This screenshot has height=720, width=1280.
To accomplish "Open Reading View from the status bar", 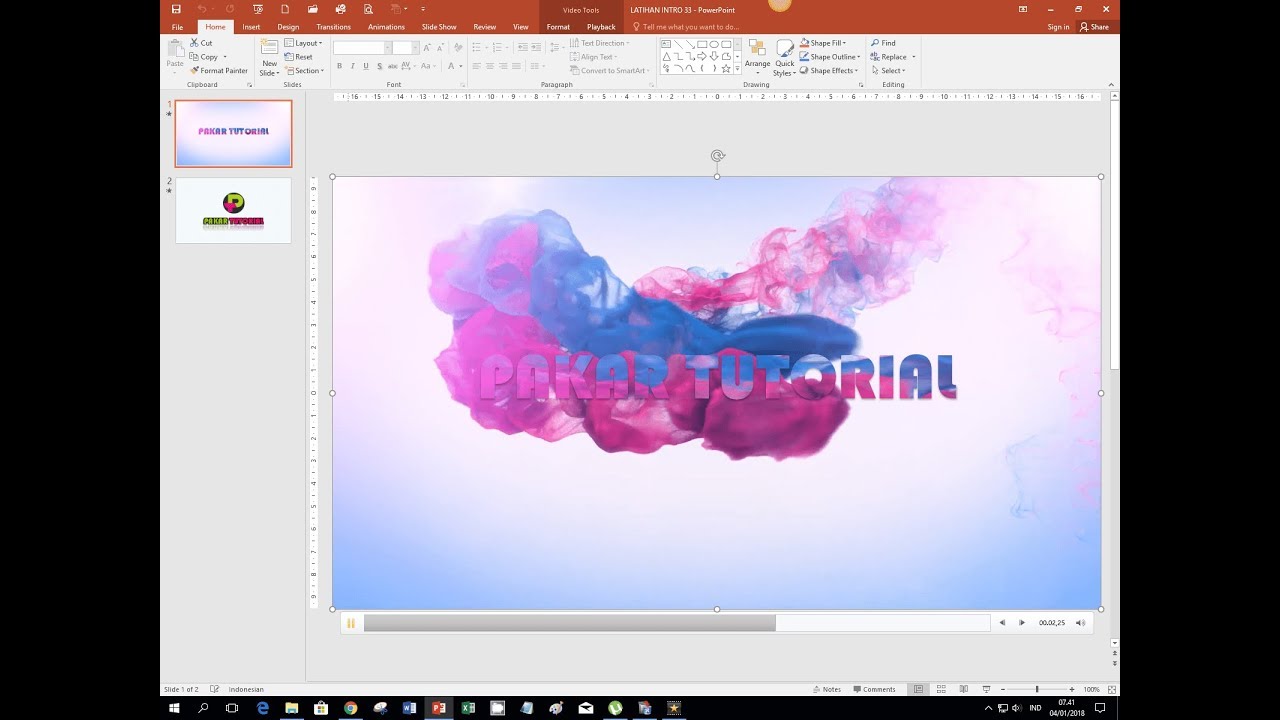I will click(x=964, y=689).
